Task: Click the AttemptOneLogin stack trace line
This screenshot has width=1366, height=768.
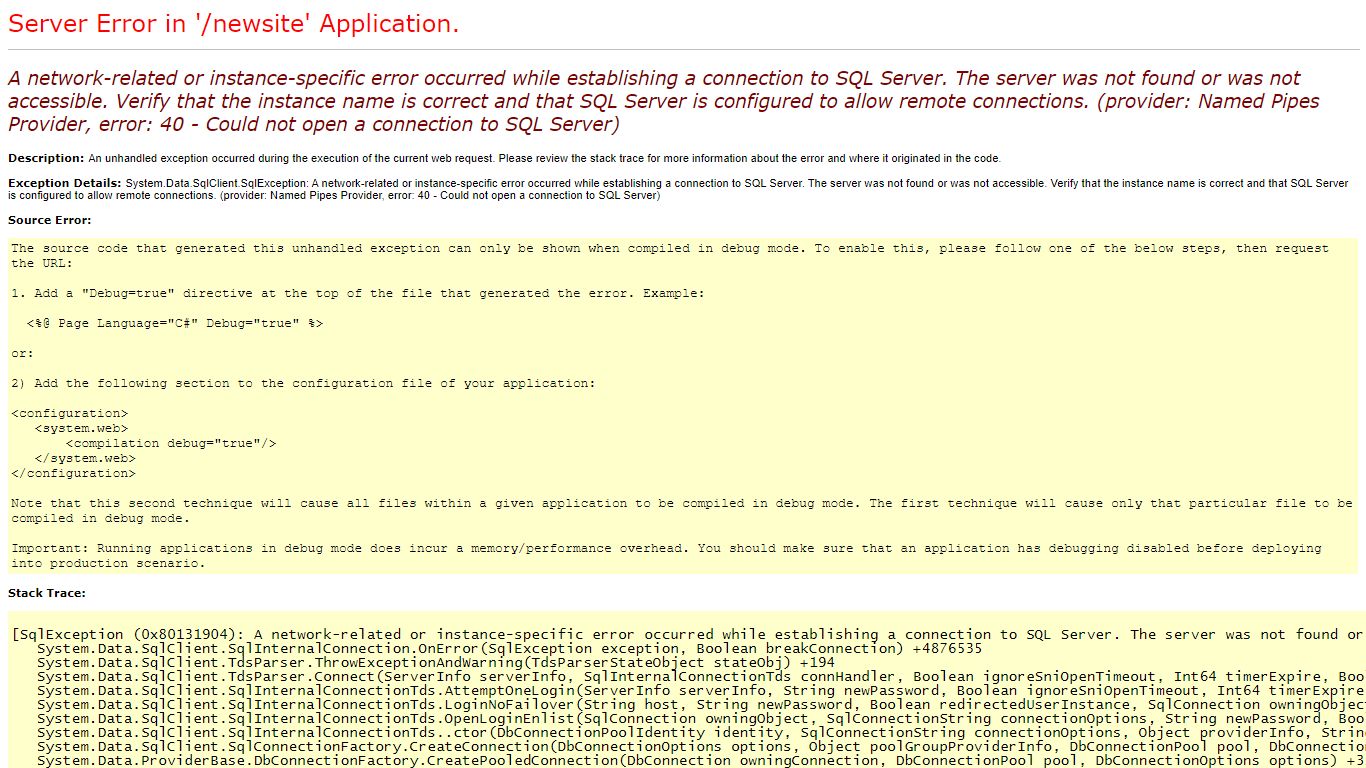Action: (x=700, y=690)
